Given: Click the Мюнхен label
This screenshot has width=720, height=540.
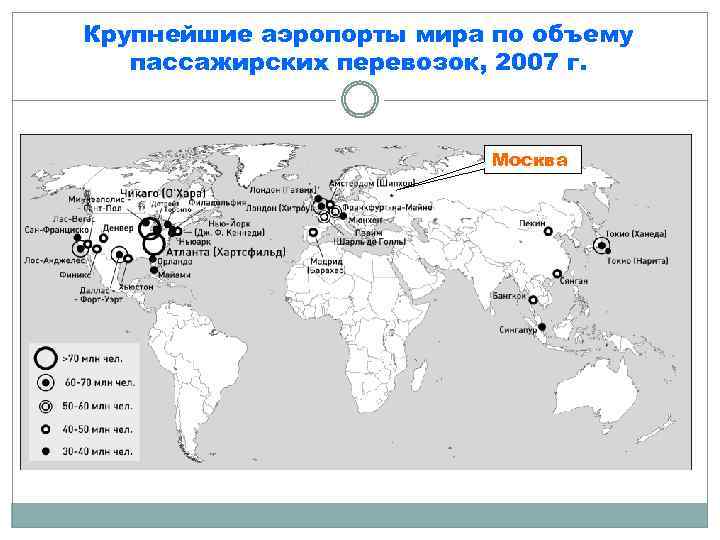Looking at the screenshot, I should pyautogui.click(x=366, y=220).
